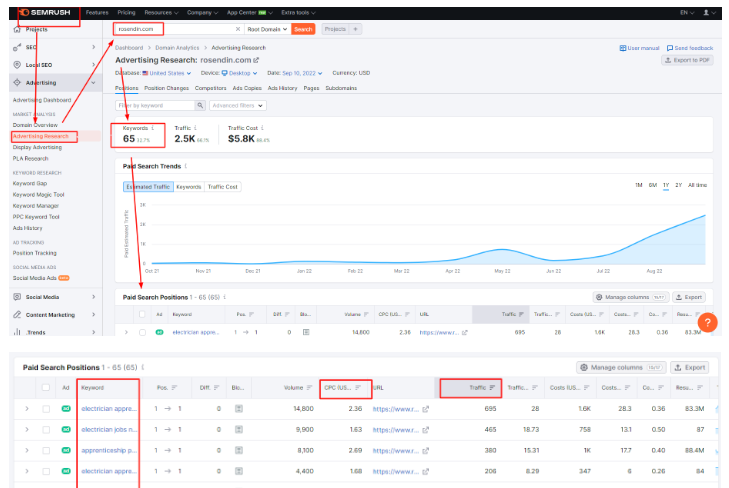Click the Social Media sidebar icon

tap(17, 297)
